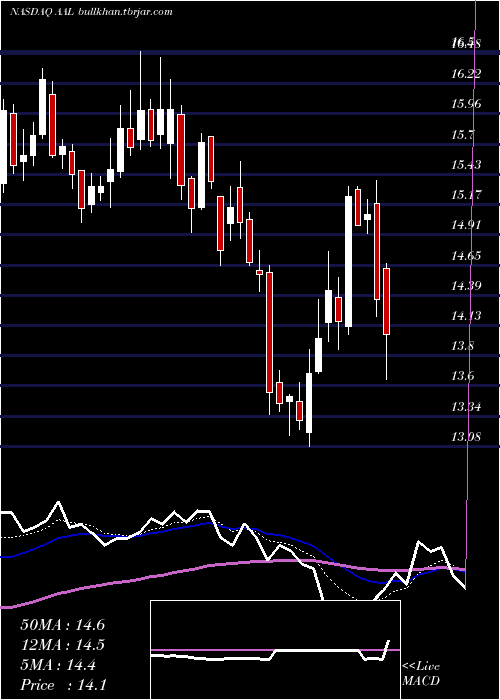The height and width of the screenshot is (700, 500).
Task: Click the 16.22 price axis label
Action: 466,73
